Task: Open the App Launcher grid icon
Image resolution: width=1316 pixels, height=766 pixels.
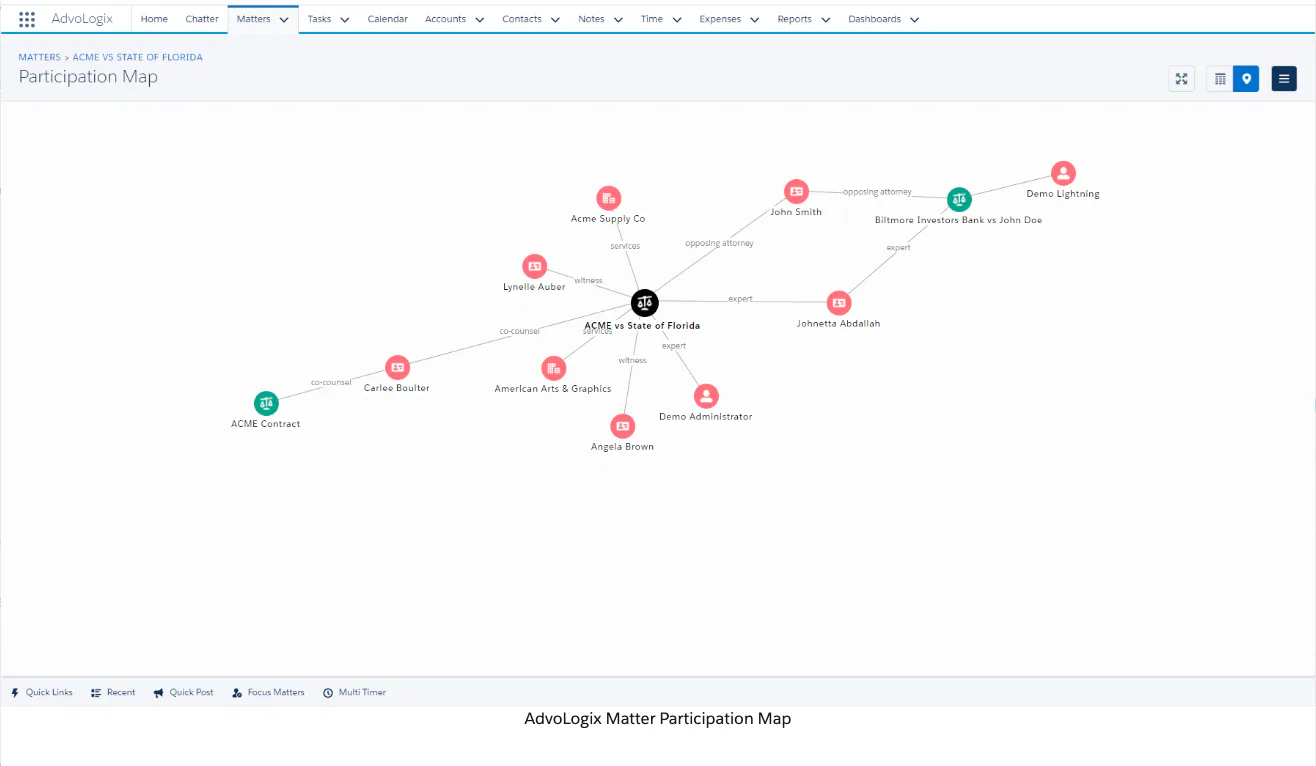Action: click(27, 19)
